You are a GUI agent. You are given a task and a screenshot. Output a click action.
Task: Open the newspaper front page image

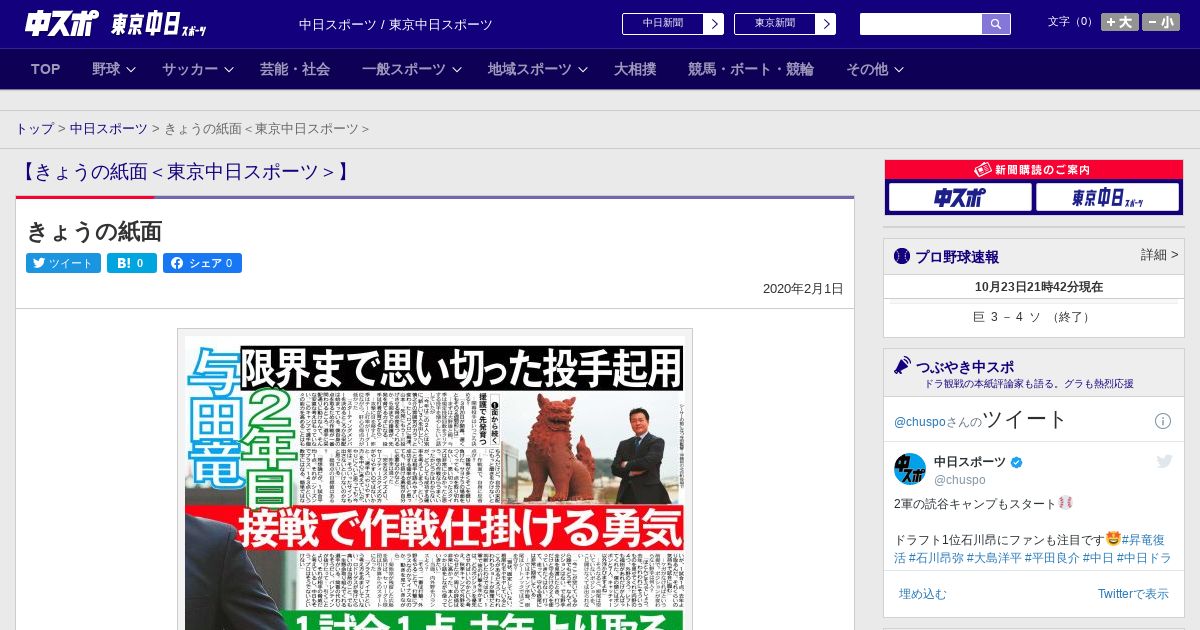click(x=435, y=482)
